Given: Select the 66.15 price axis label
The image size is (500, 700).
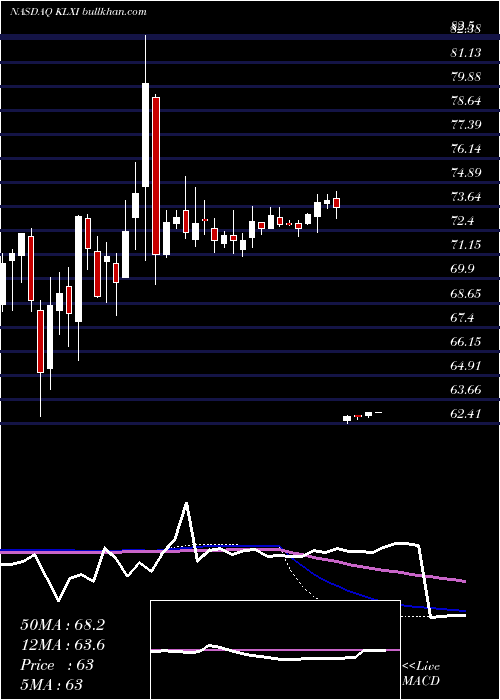Looking at the screenshot, I should click(466, 342).
